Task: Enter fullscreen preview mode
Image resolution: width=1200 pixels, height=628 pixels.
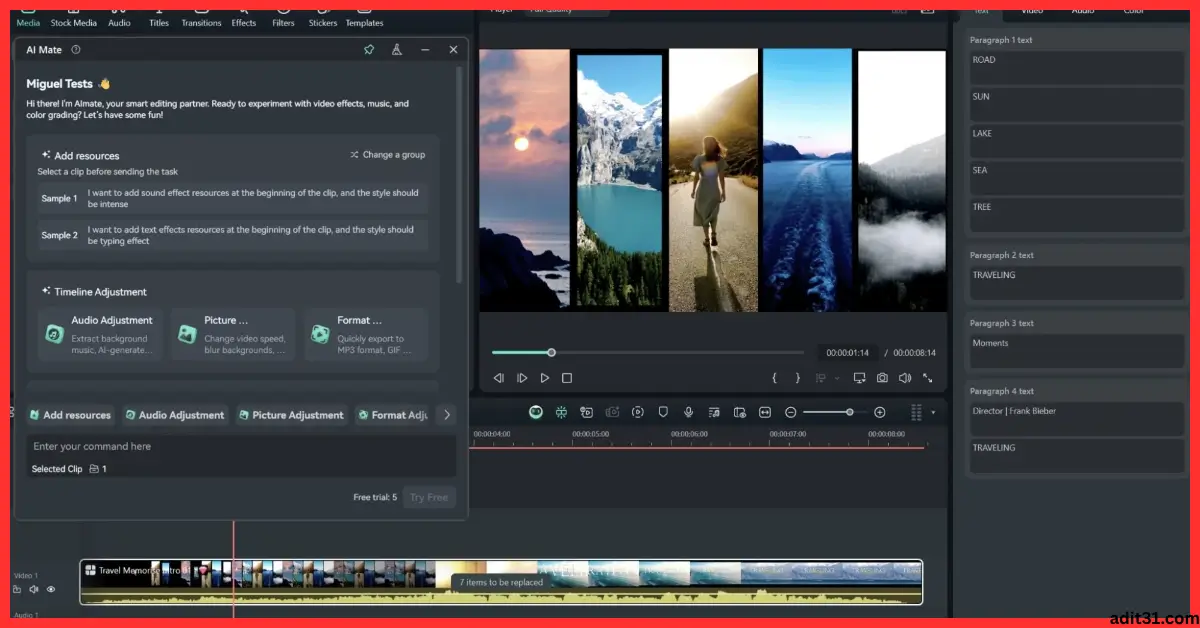Action: pyautogui.click(x=928, y=378)
